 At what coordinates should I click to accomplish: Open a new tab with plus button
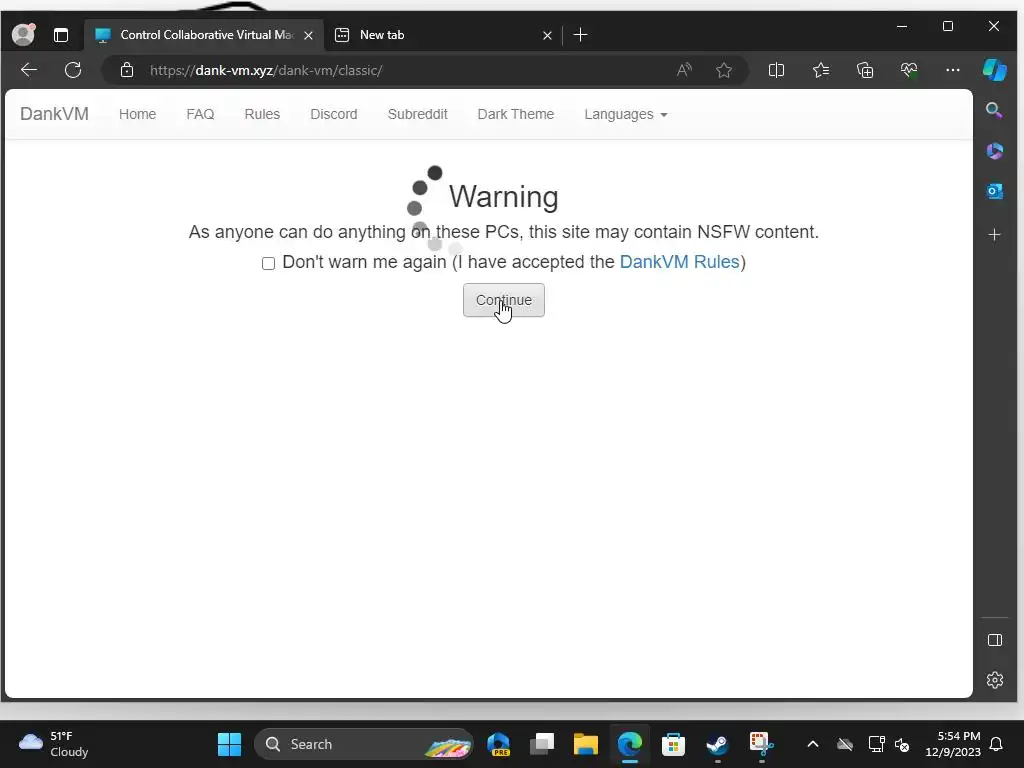pos(580,35)
